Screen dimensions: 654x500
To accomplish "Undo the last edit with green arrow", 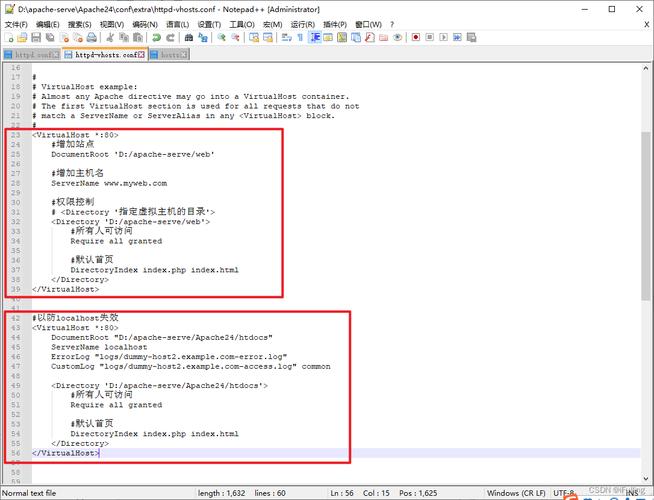I will [156, 38].
